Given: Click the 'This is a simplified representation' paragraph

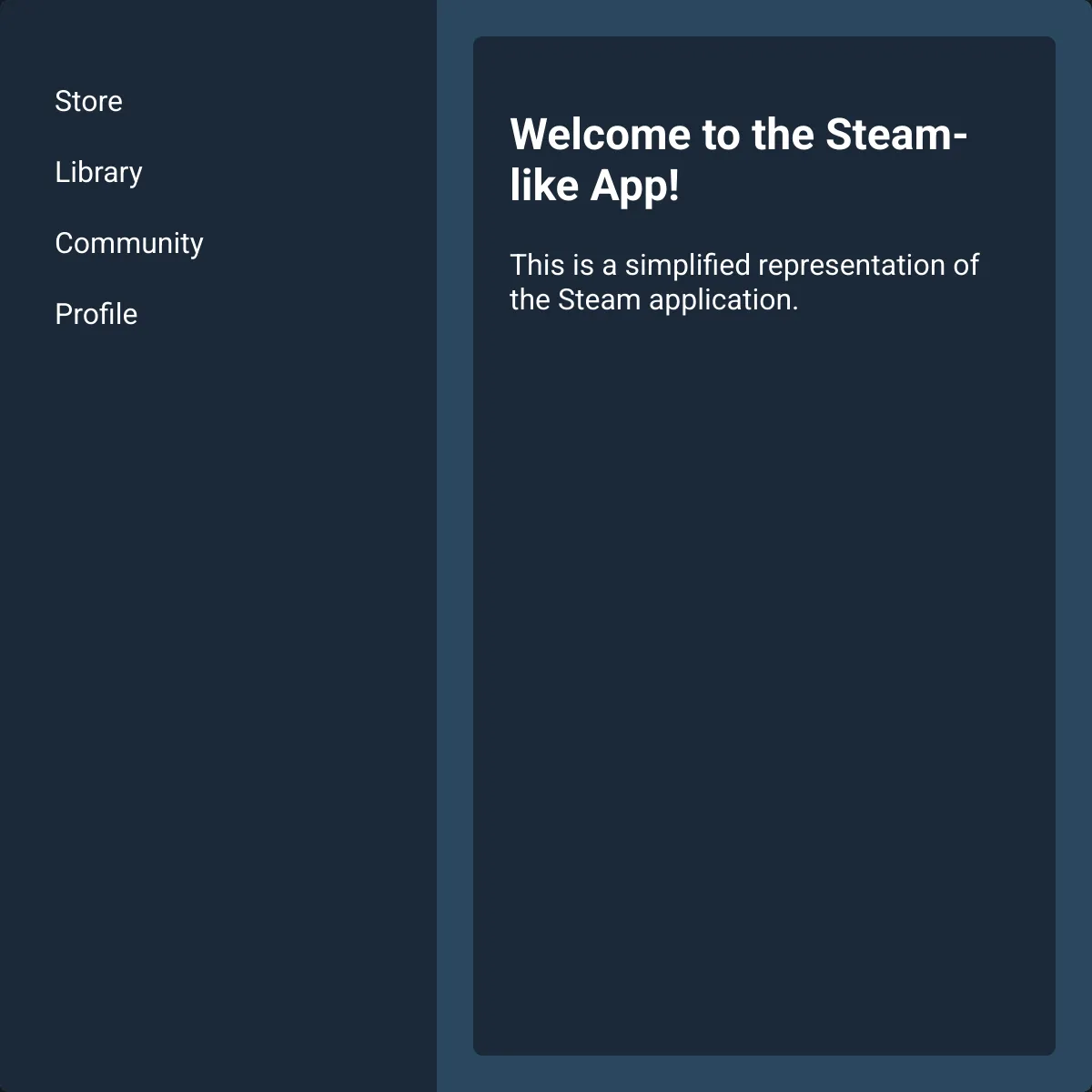Looking at the screenshot, I should [744, 282].
